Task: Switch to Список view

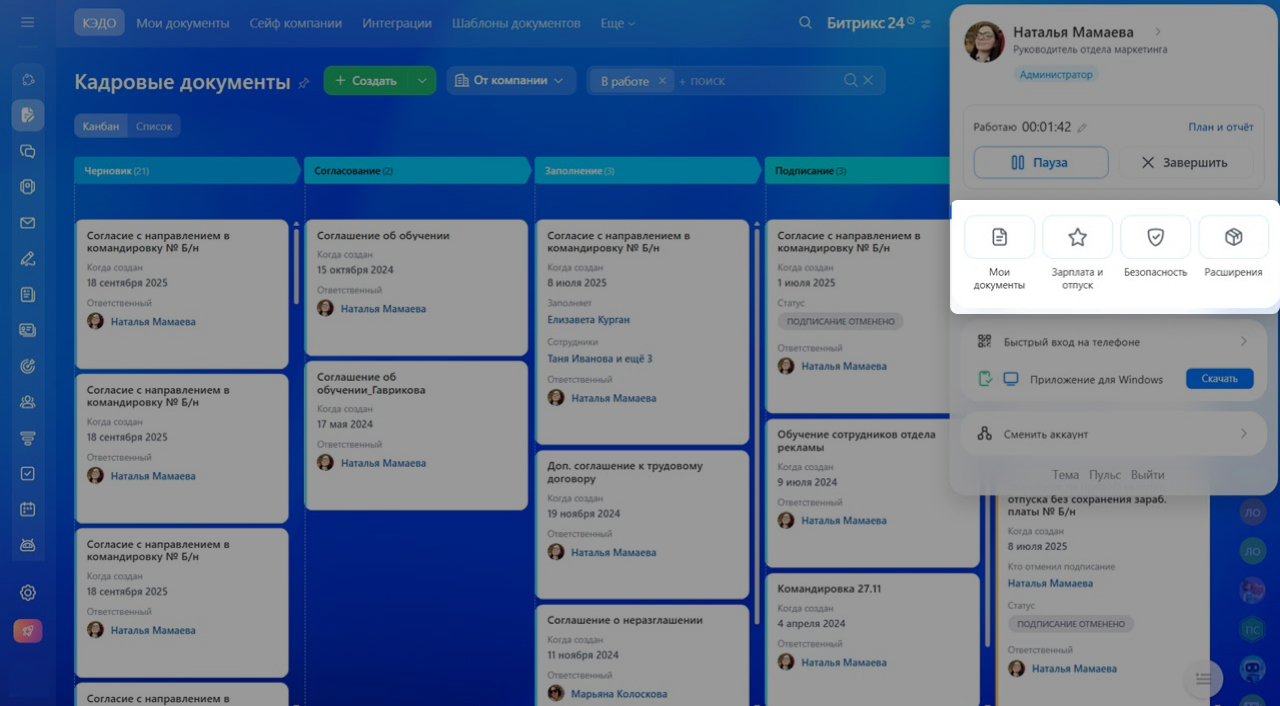Action: point(154,126)
